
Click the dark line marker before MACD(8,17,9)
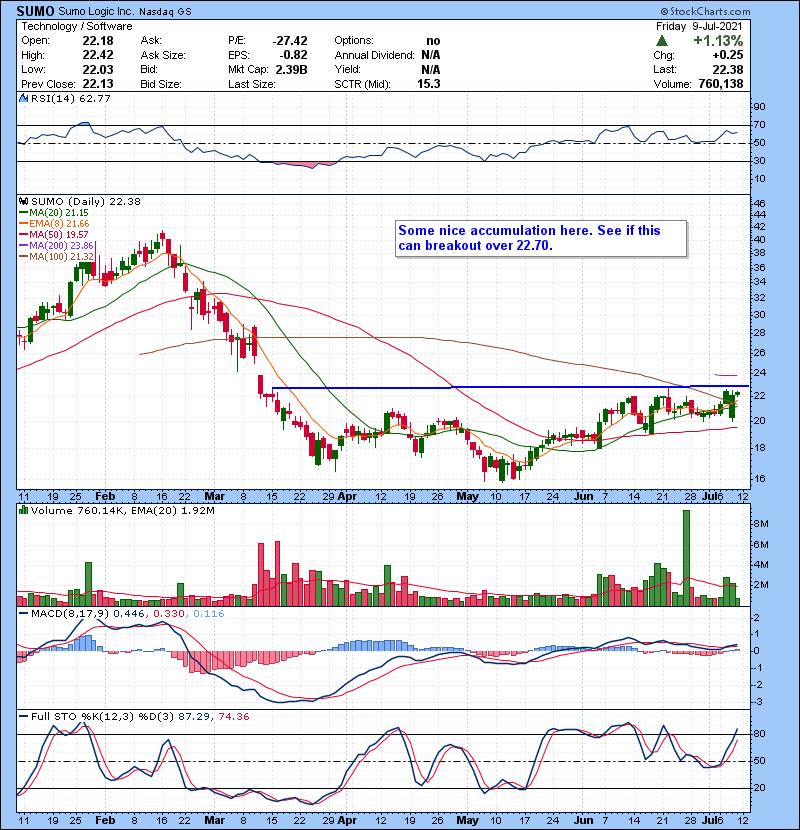[23, 614]
